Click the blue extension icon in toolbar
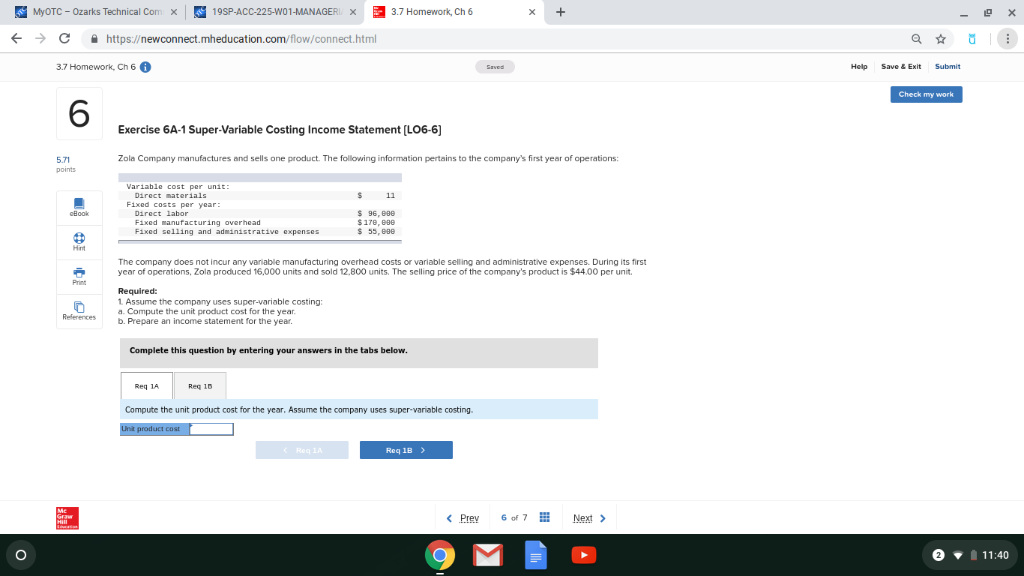The width and height of the screenshot is (1024, 576). click(x=972, y=39)
